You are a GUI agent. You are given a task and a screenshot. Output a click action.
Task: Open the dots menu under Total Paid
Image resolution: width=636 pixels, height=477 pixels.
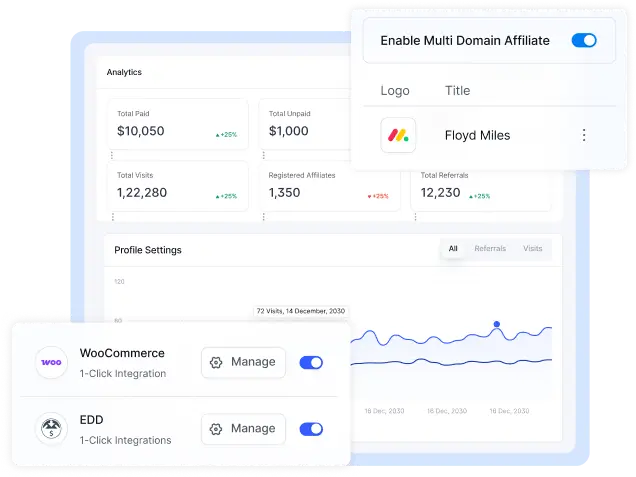pos(112,155)
